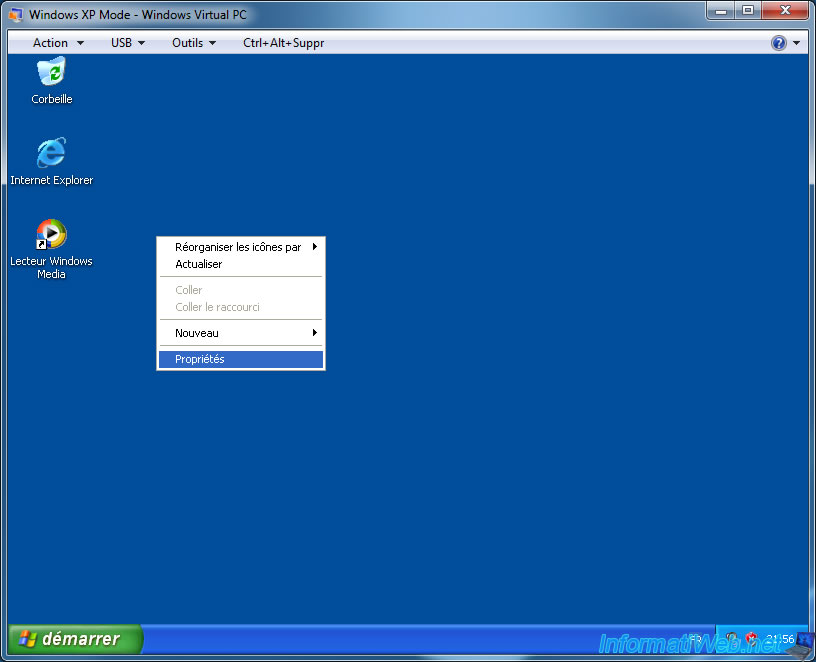The image size is (816, 662).
Task: Open the Corbeille recycle bin icon
Action: (51, 72)
